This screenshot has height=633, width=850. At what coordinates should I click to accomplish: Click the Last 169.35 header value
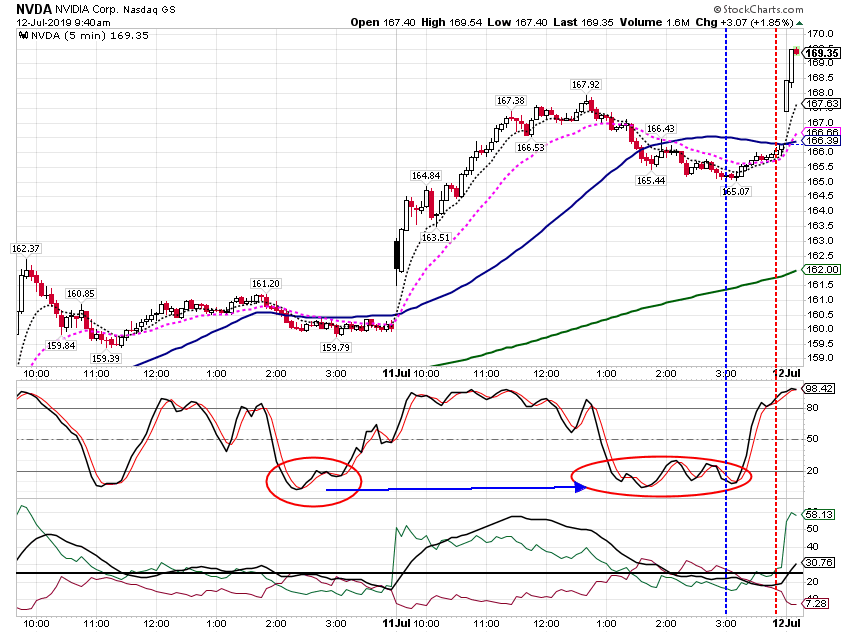[583, 22]
